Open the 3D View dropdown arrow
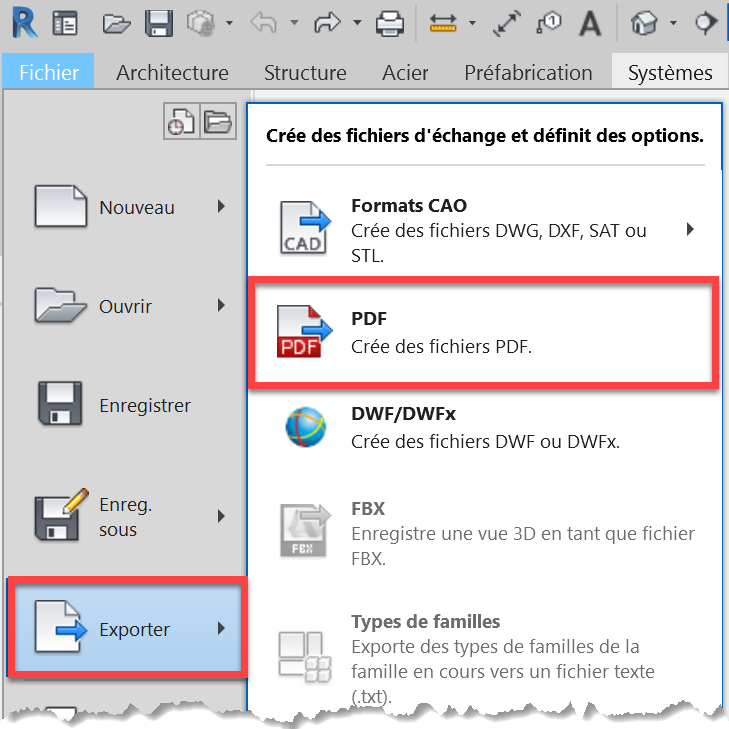 pos(673,22)
